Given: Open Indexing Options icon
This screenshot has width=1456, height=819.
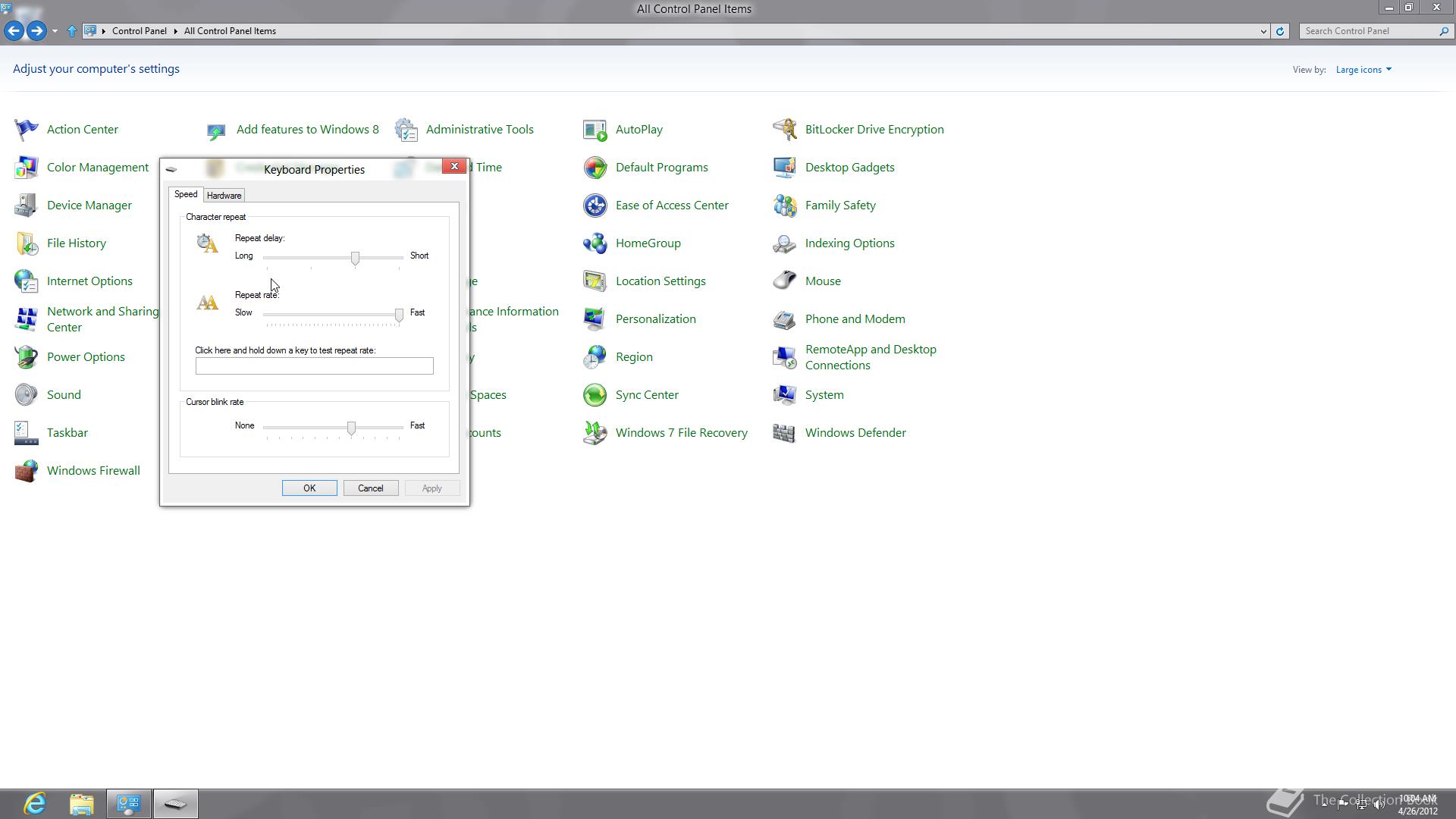Looking at the screenshot, I should tap(785, 243).
